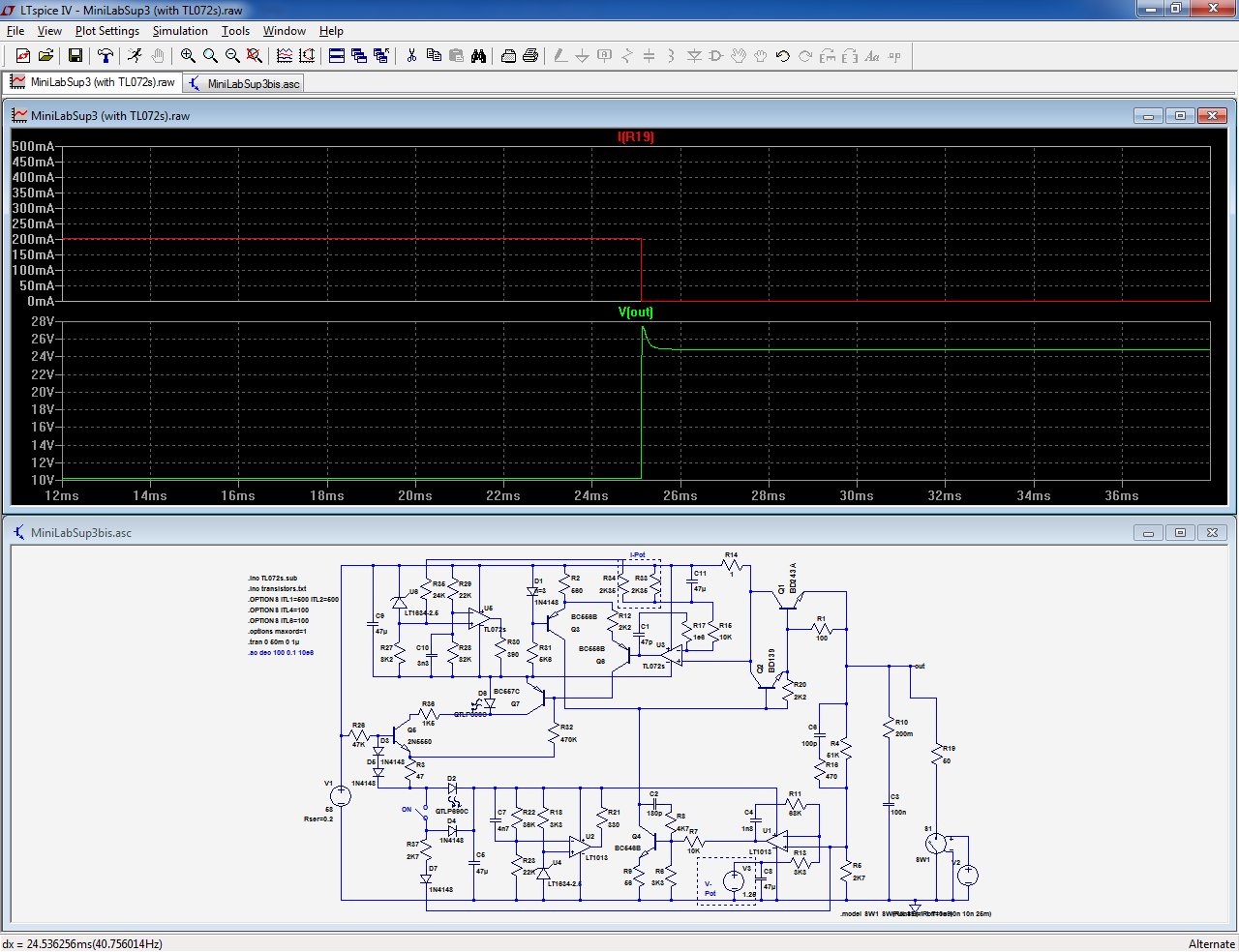Select the Diode tool
Image resolution: width=1239 pixels, height=952 pixels.
tap(694, 56)
